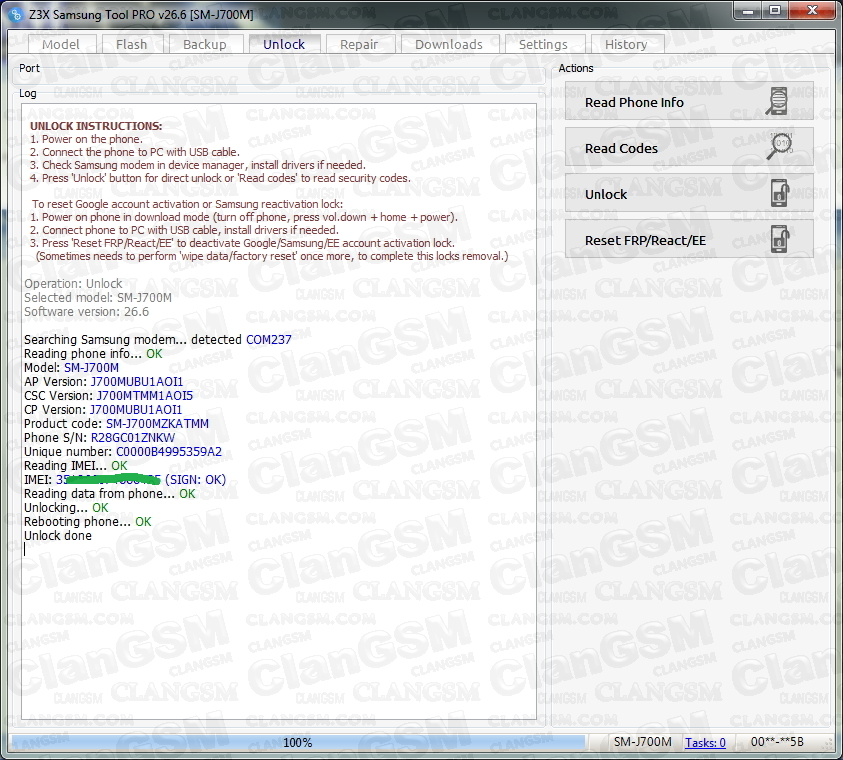Minimize the Z3X Samsung Tool window
The image size is (843, 760).
click(748, 10)
